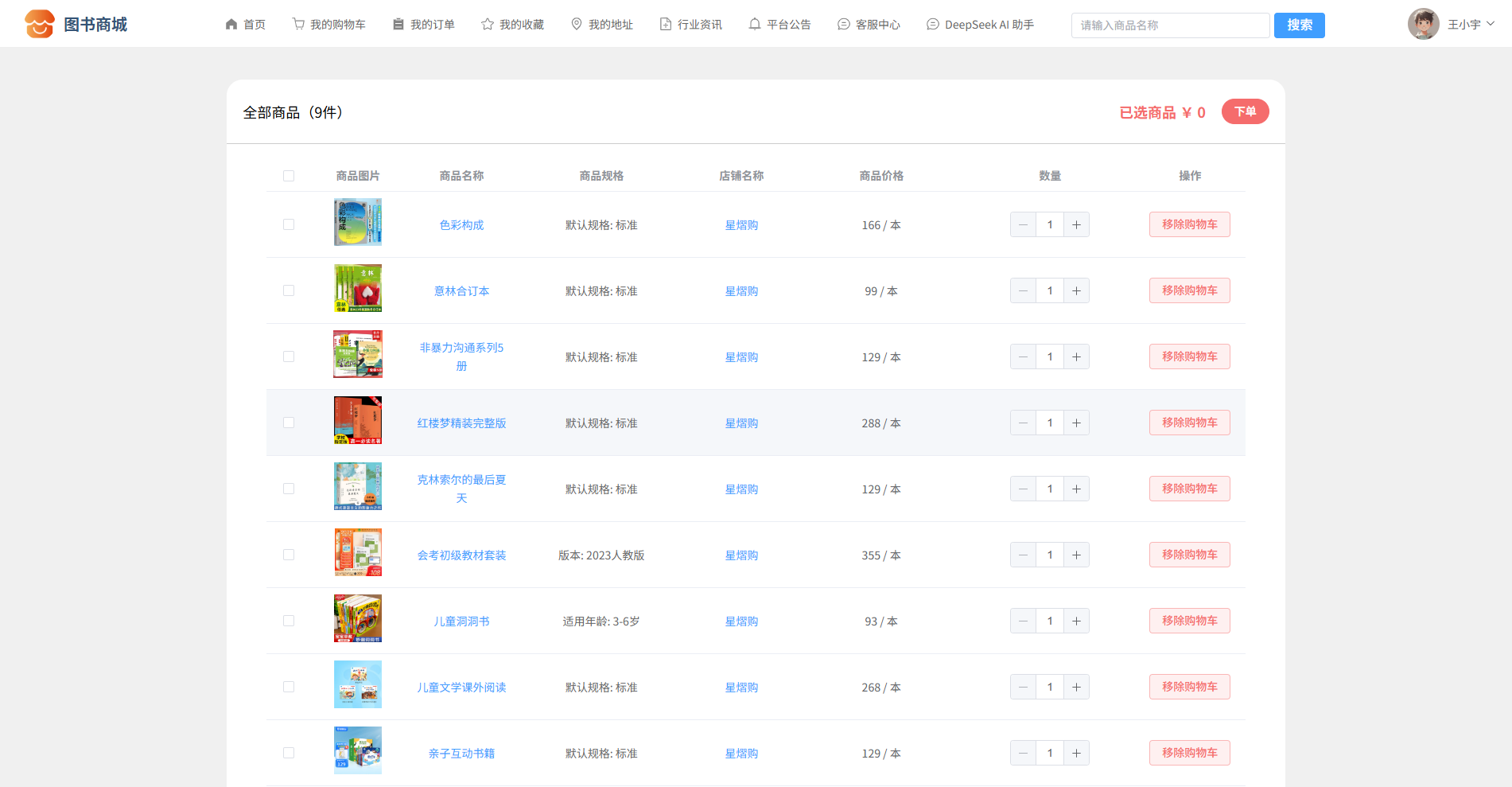The width and height of the screenshot is (1512, 787).
Task: Open DeepSeek AI 助手 menu item
Action: pyautogui.click(x=981, y=25)
